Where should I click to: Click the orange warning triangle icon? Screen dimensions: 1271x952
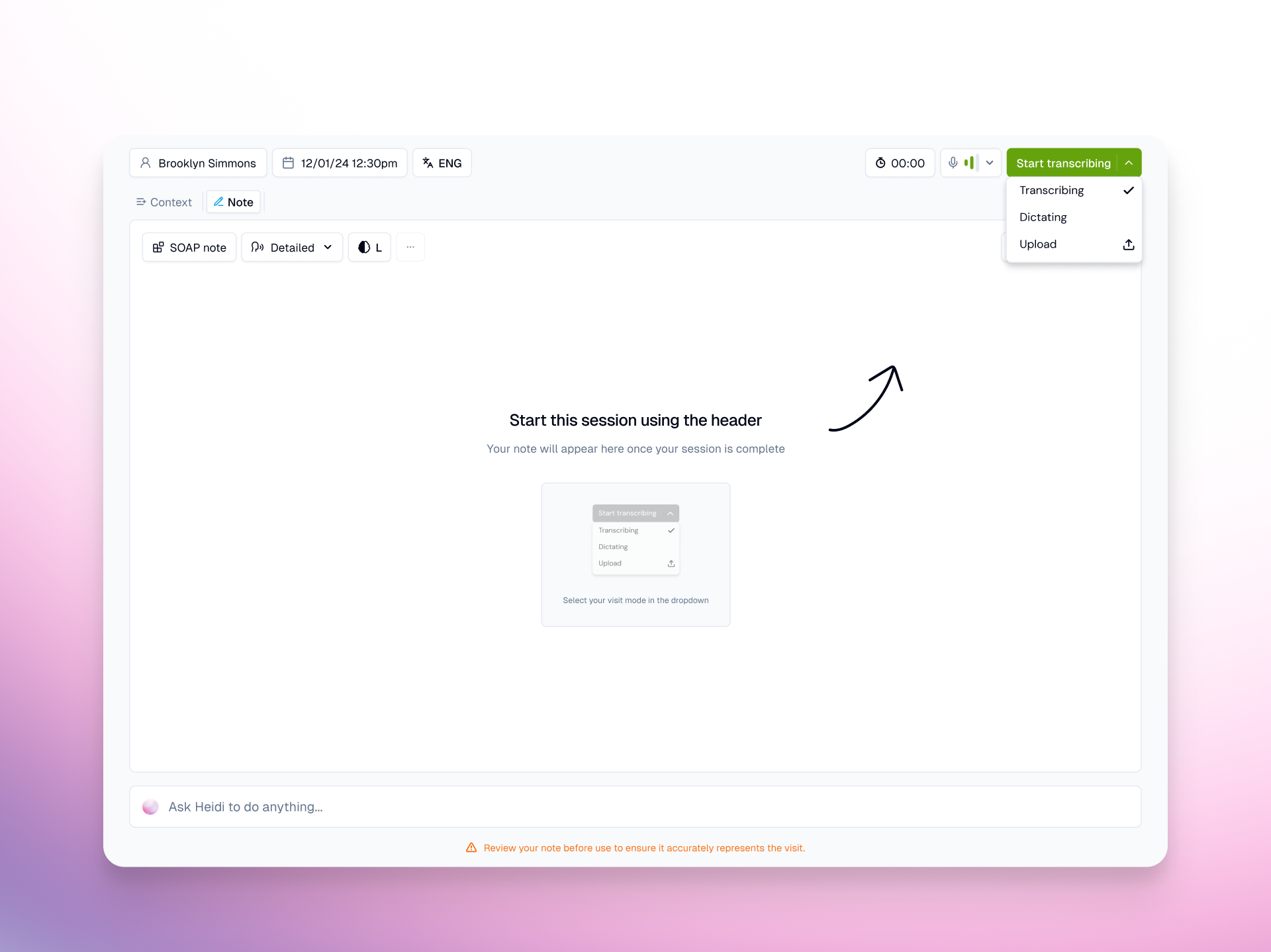pos(471,848)
